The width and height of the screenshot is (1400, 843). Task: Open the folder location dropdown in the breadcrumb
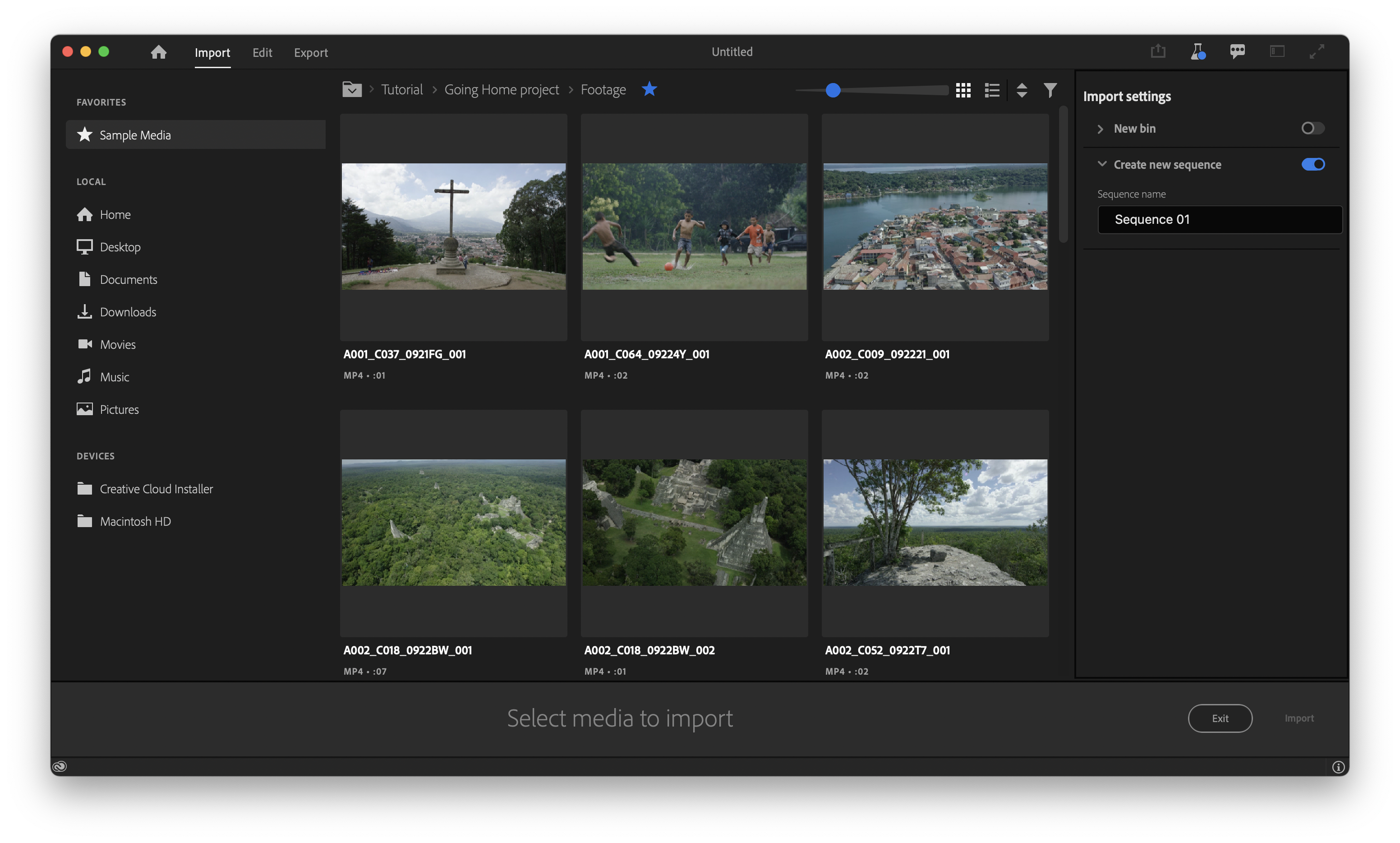pyautogui.click(x=352, y=90)
